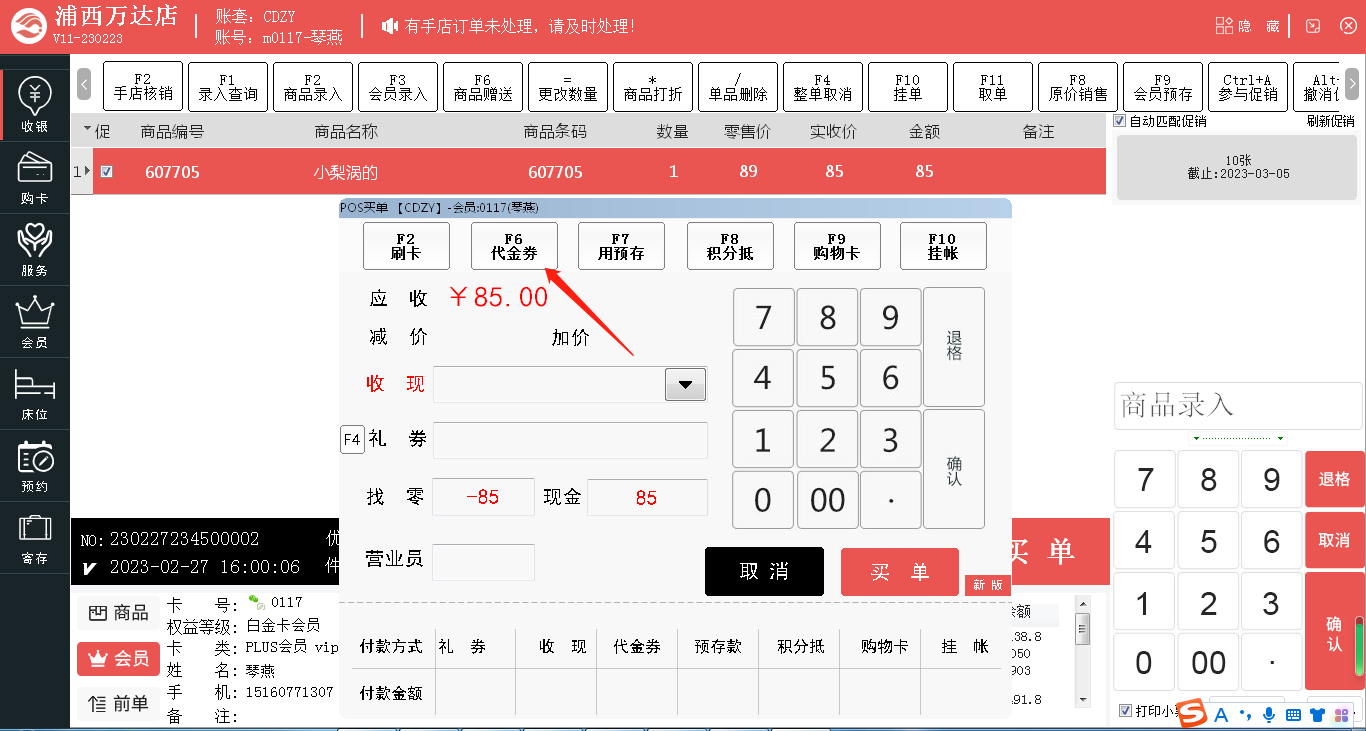Open the Sogou skin shirt icon
Image resolution: width=1366 pixels, height=731 pixels.
tap(1317, 714)
